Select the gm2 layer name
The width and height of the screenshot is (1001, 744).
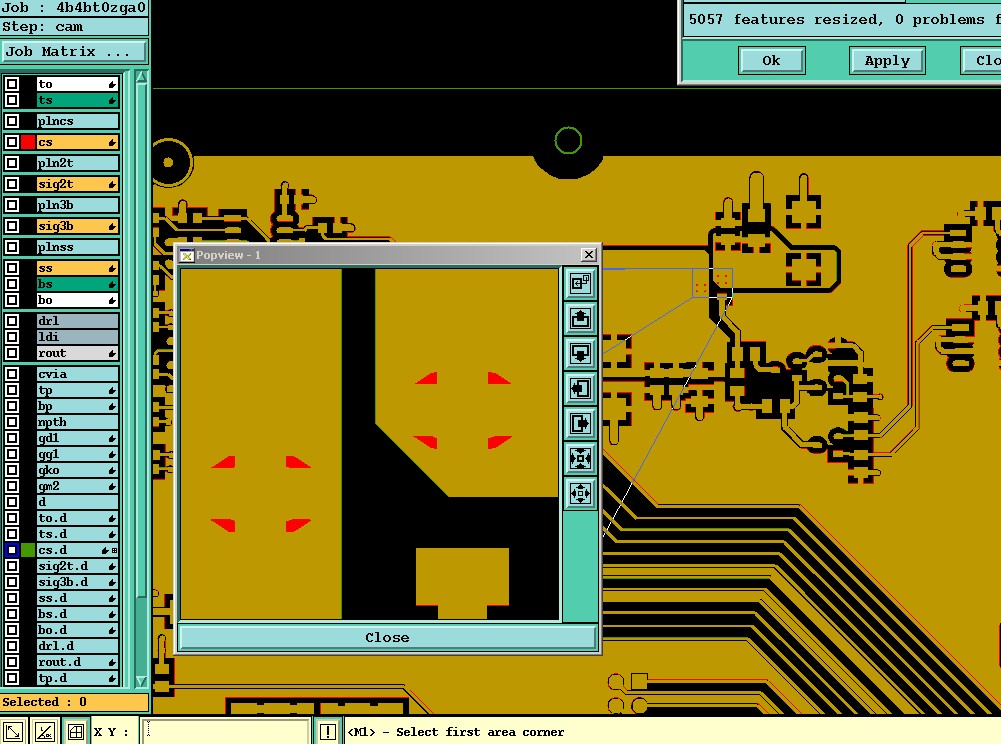pos(78,486)
